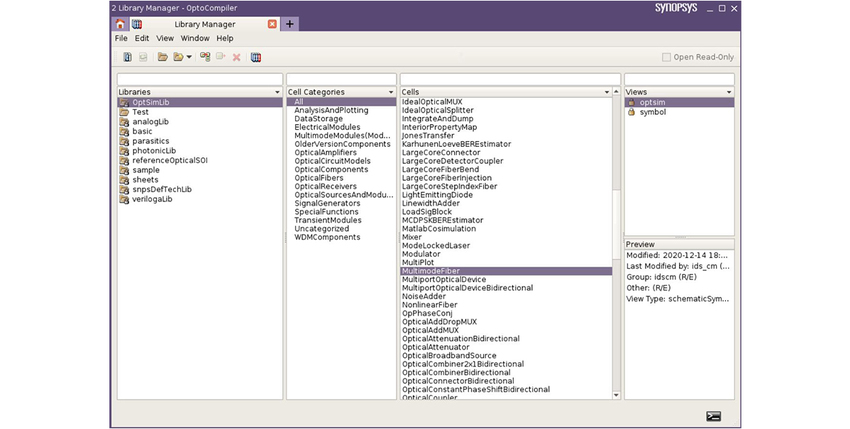Screen dimensions: 850x429
Task: Click the Cells filter input field
Action: 510,79
